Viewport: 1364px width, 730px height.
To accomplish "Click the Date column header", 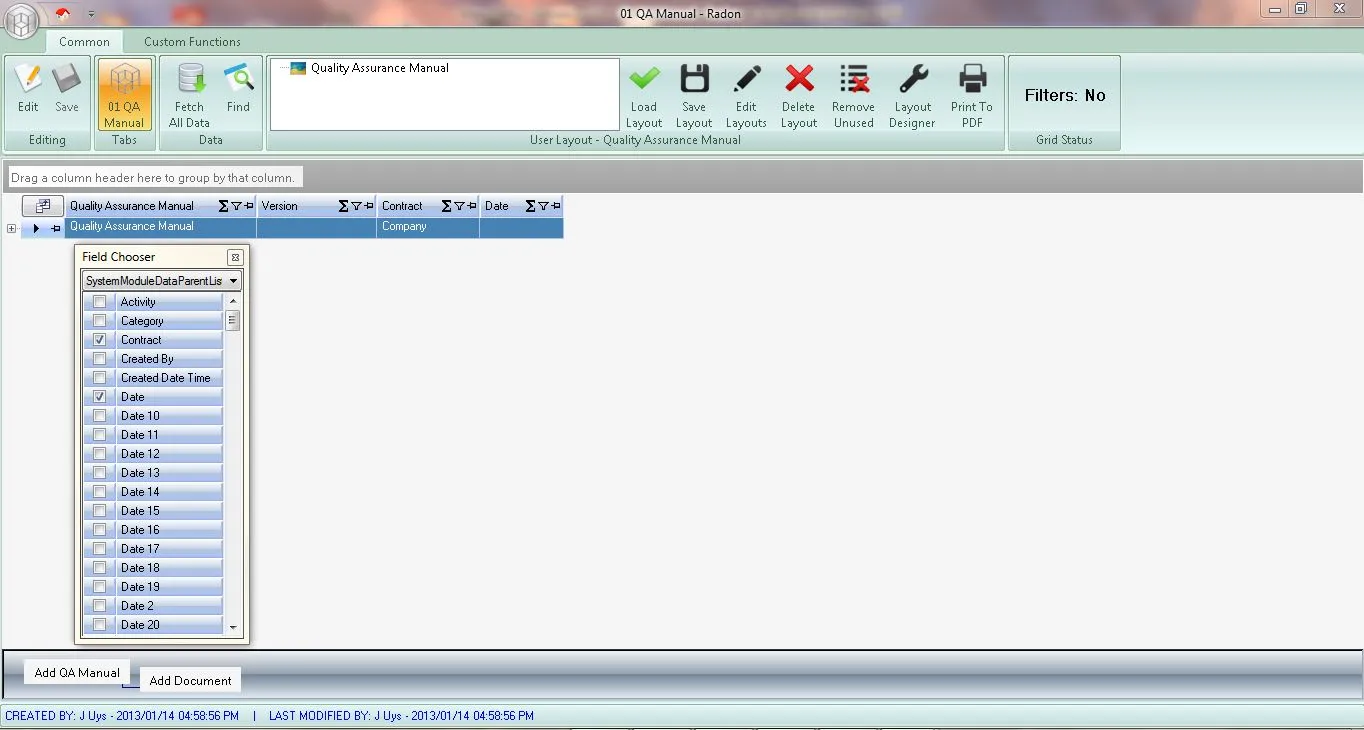I will (x=521, y=206).
